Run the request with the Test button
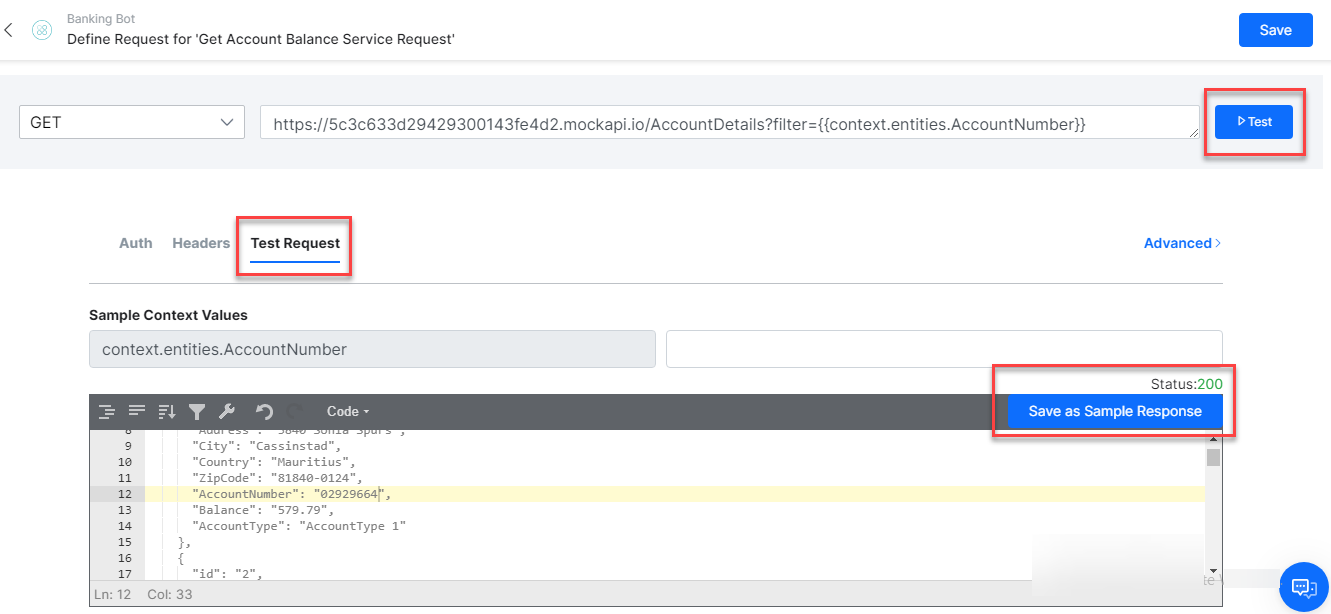This screenshot has height=614, width=1331. click(x=1253, y=121)
